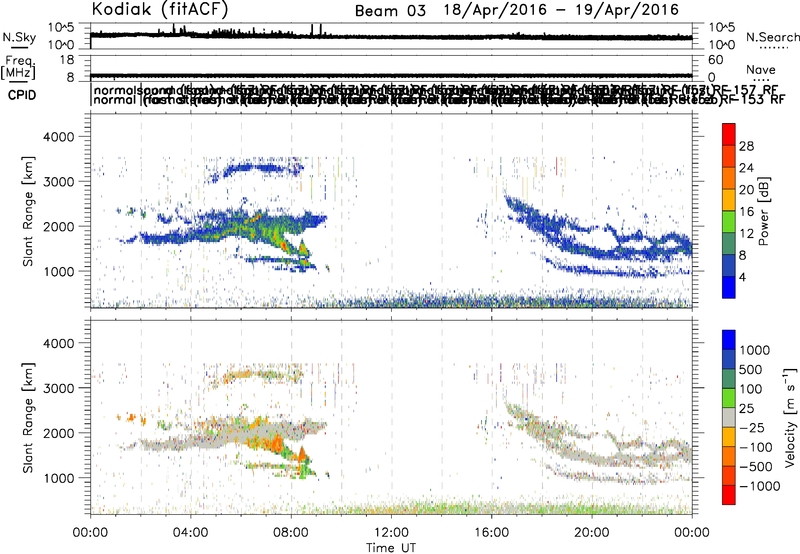Click the "CPID" row label
Image resolution: width=800 pixels, height=554 pixels.
(22, 95)
